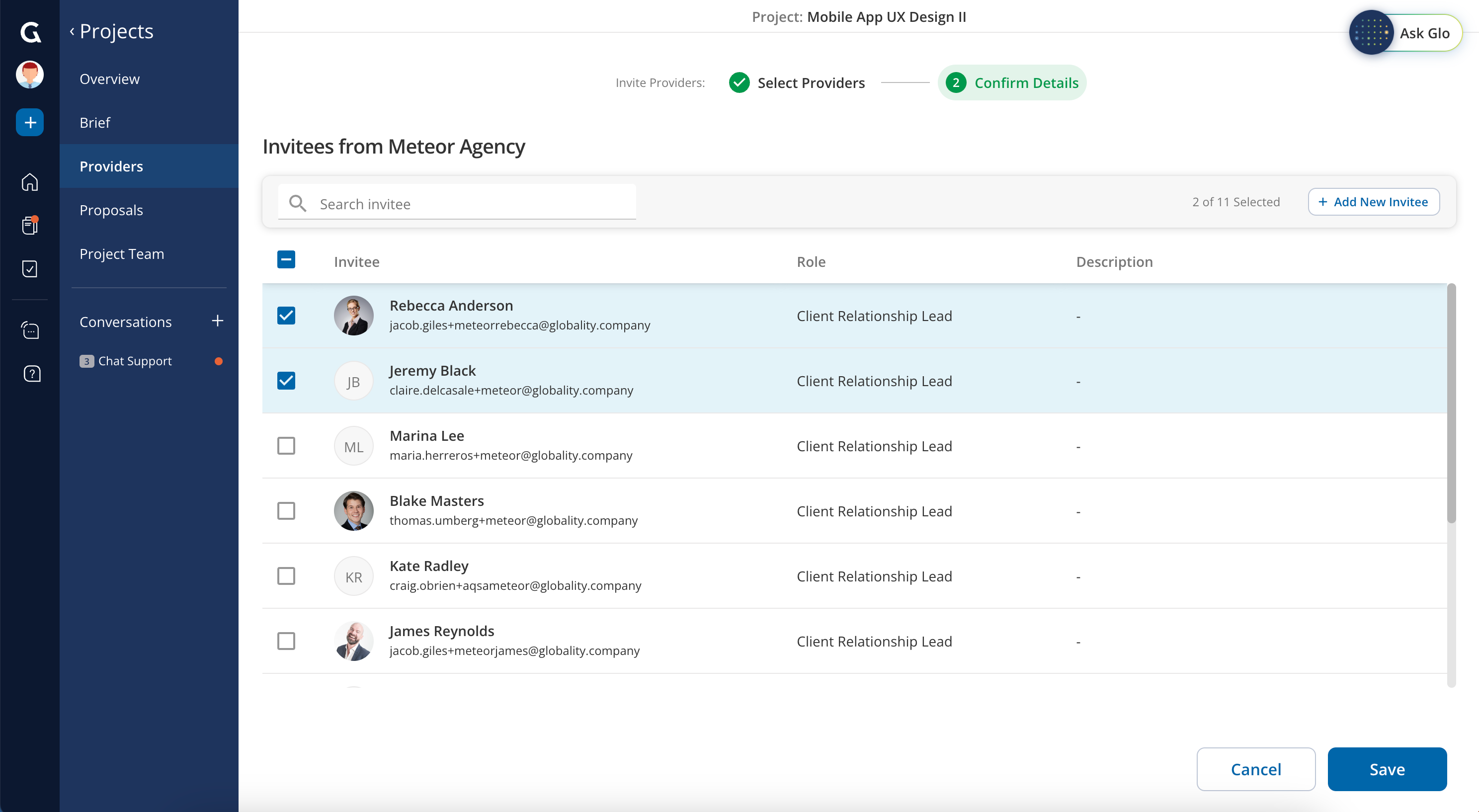The width and height of the screenshot is (1479, 812).
Task: Uncheck Rebecca Anderson's checkbox
Action: pos(286,316)
